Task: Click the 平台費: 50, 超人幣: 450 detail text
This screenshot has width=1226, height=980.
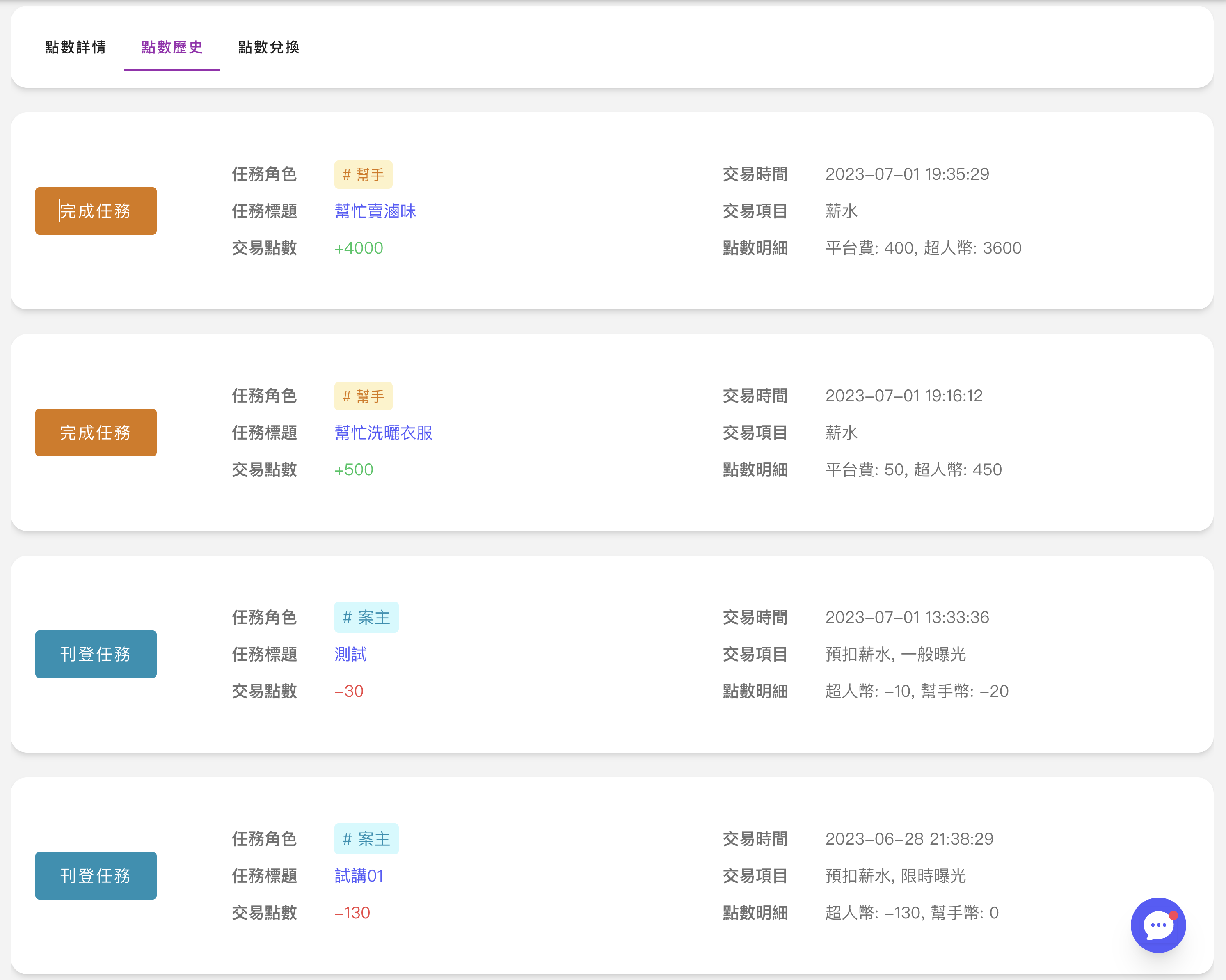Action: 913,469
